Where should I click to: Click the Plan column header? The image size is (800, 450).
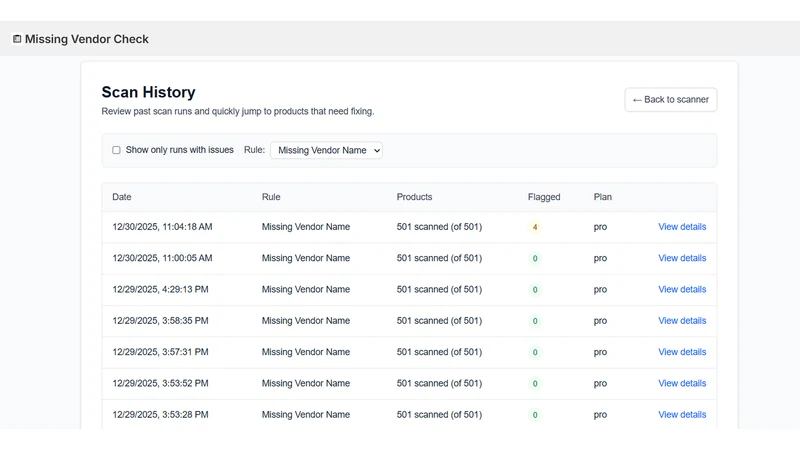point(603,197)
